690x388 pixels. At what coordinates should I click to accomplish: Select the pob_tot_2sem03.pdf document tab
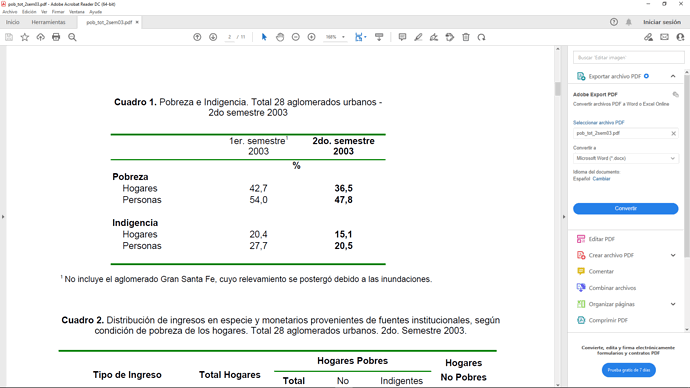pyautogui.click(x=109, y=22)
